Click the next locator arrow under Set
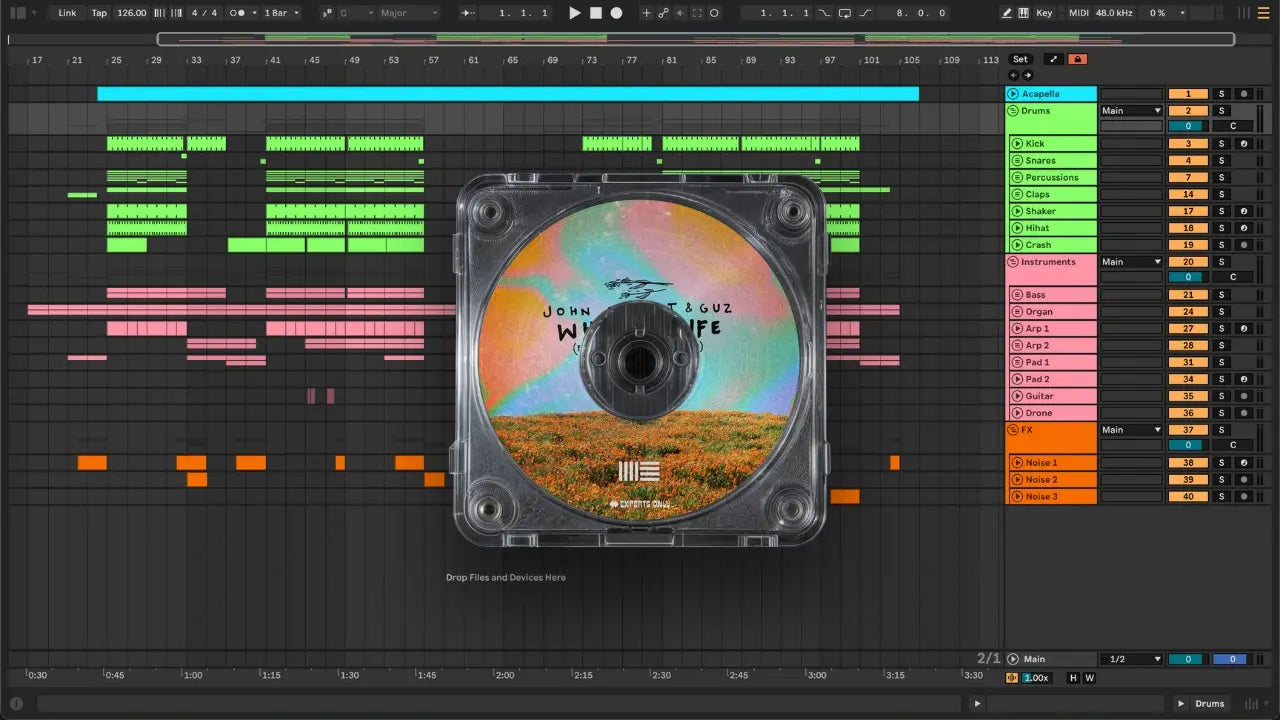Screen dimensions: 1280x720 [1026, 75]
